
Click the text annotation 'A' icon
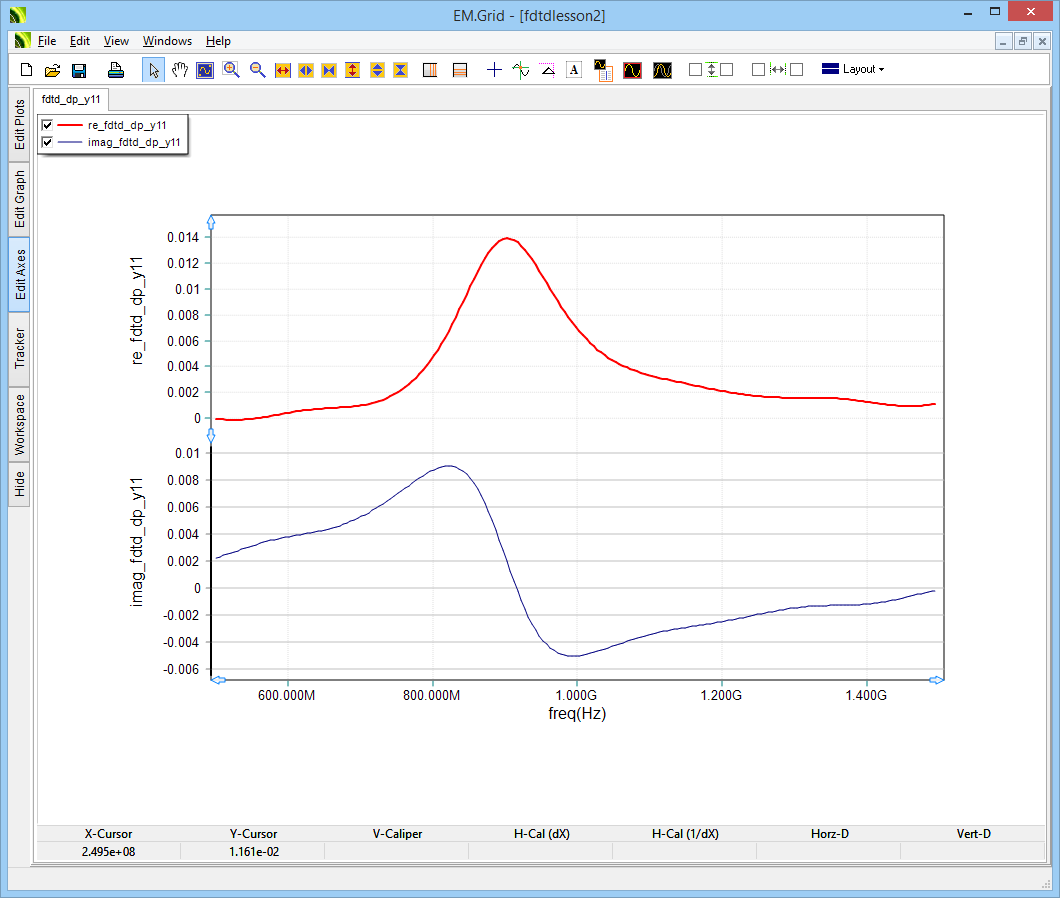pyautogui.click(x=574, y=70)
